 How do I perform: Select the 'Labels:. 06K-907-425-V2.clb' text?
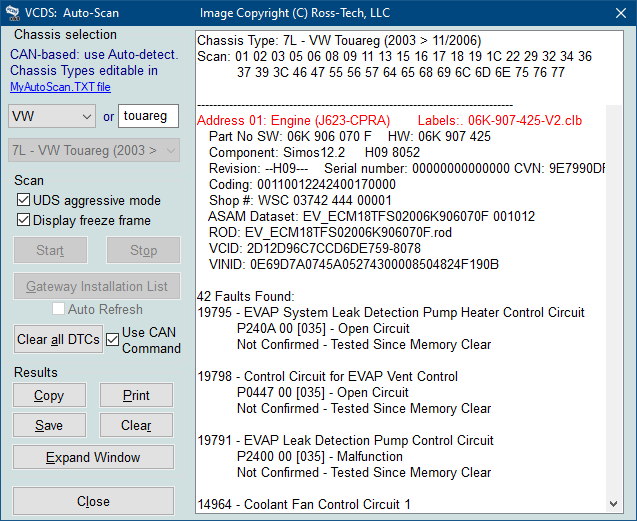pos(500,120)
